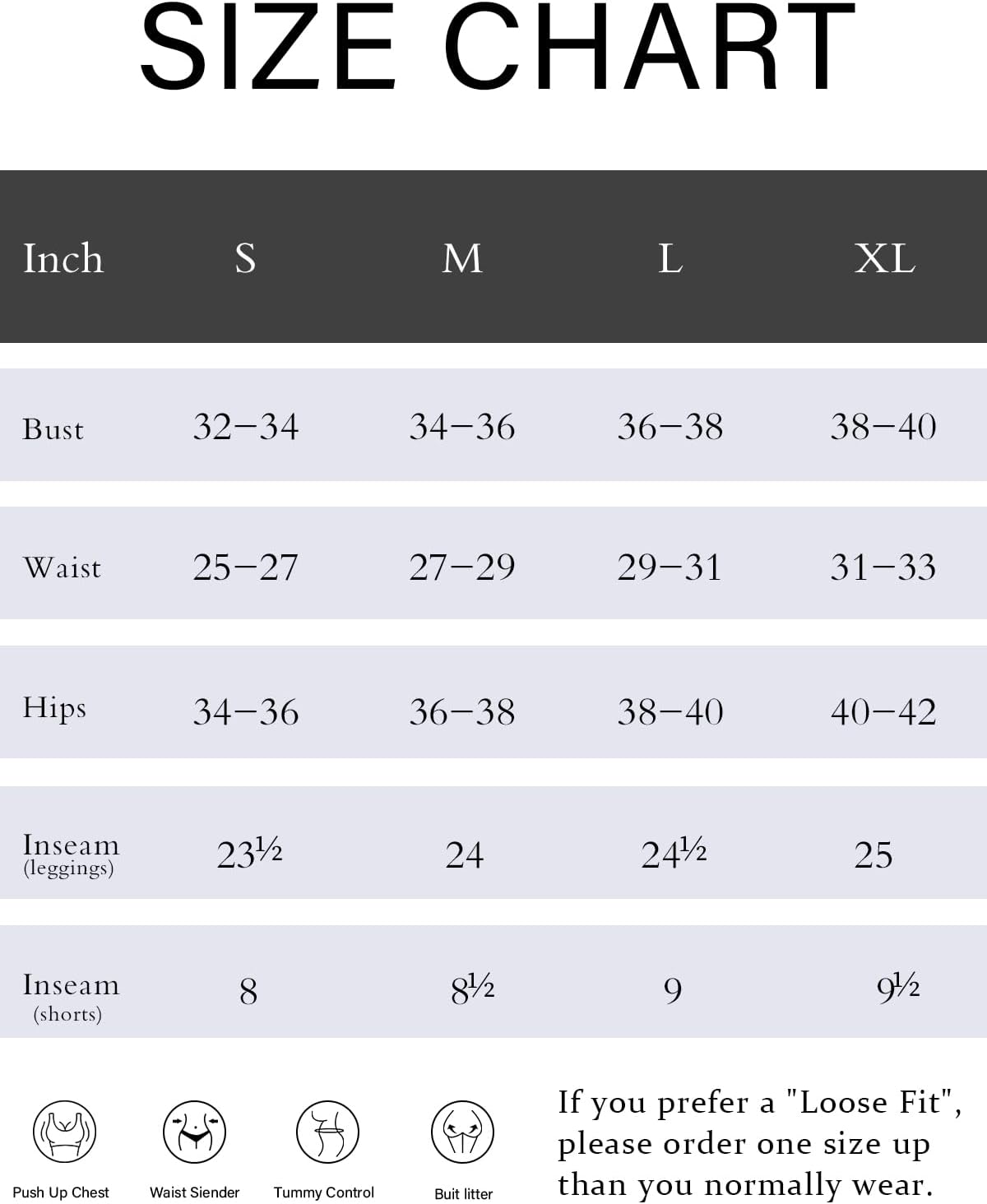
Task: Click the SIZE CHART title
Action: (498, 47)
